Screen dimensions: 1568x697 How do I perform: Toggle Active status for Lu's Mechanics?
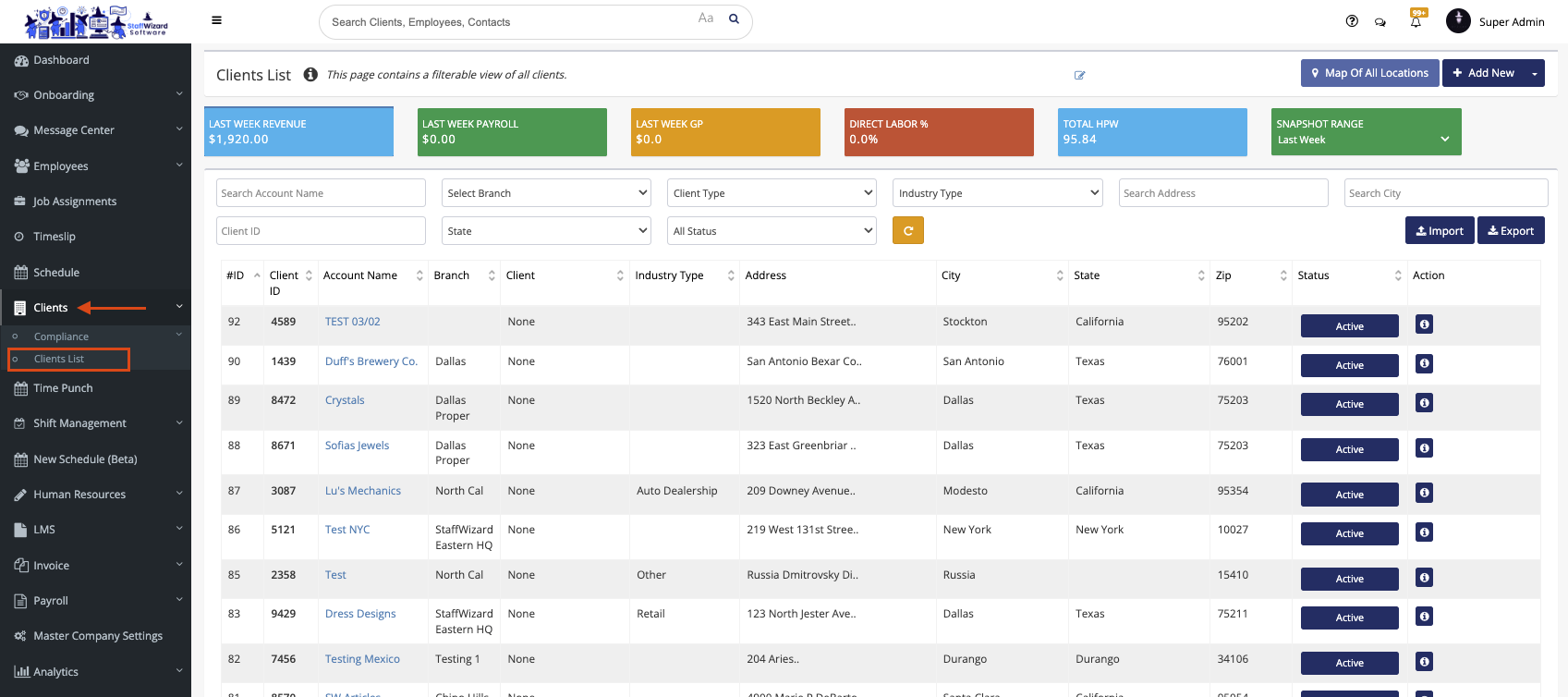pos(1349,495)
